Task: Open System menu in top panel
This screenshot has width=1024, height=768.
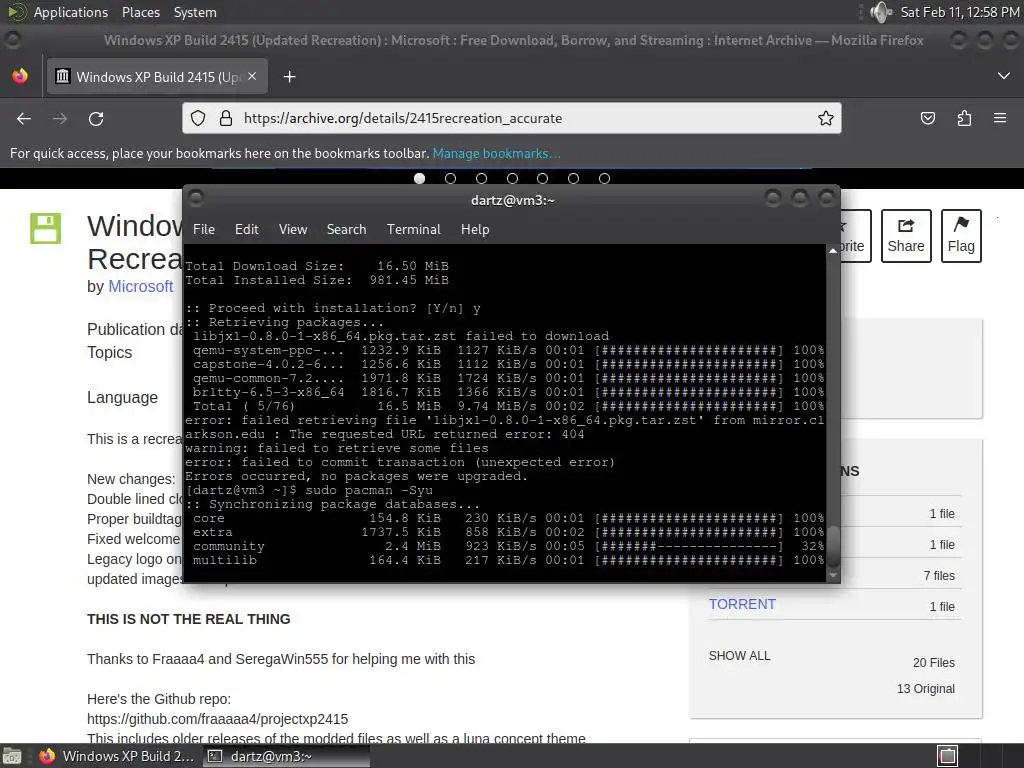Action: (195, 12)
